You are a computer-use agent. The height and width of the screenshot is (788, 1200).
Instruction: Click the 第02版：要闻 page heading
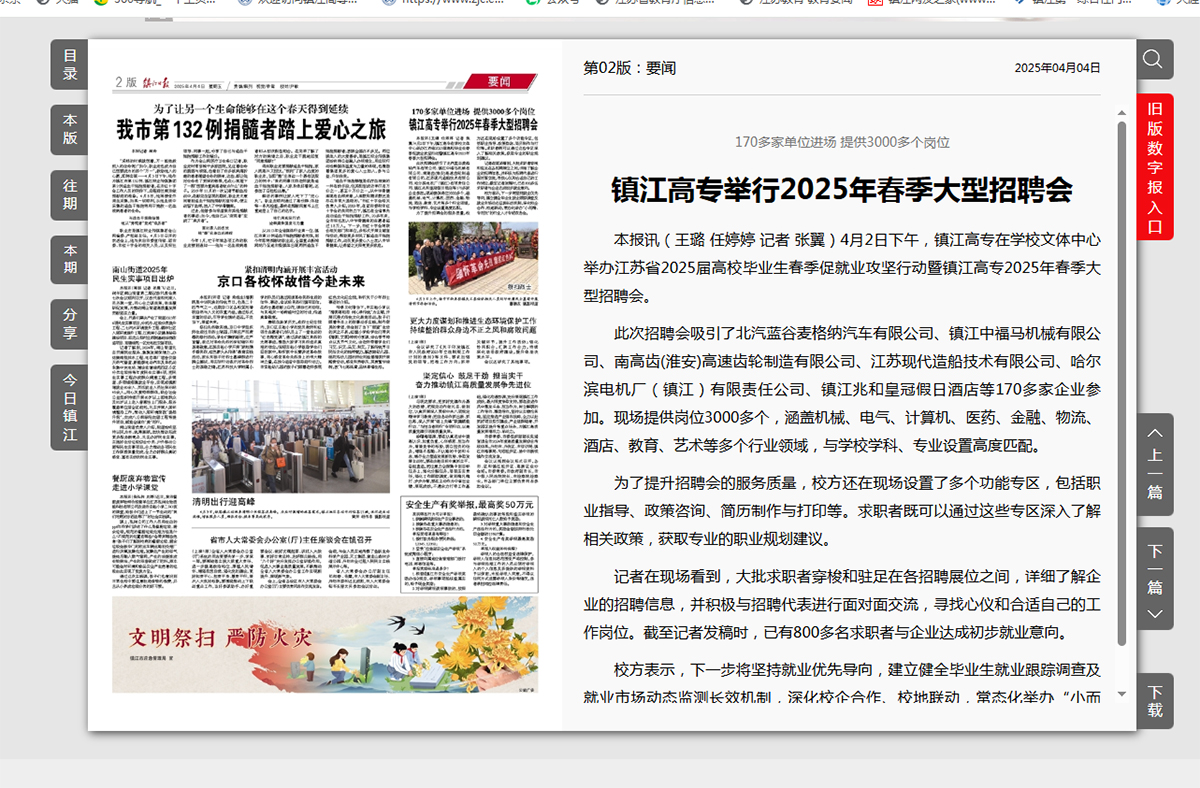[630, 68]
